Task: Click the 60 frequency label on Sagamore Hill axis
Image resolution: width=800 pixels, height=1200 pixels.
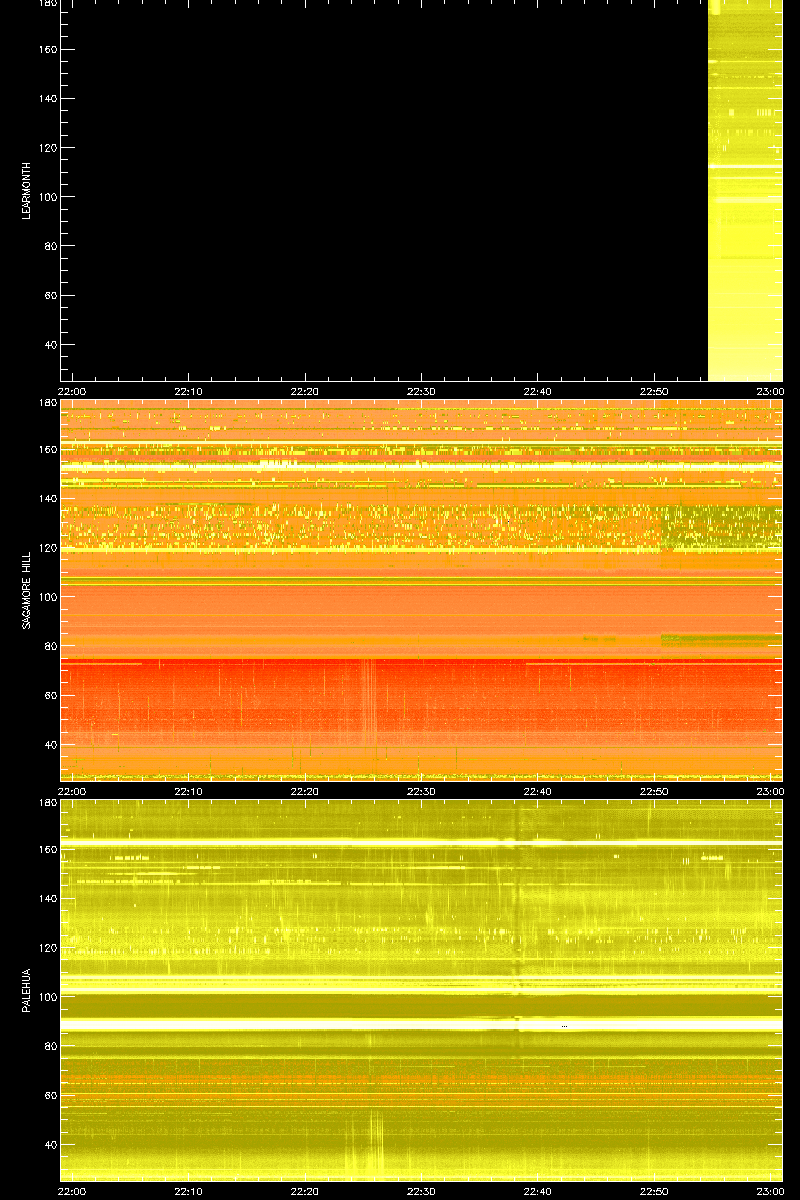Action: [50, 695]
